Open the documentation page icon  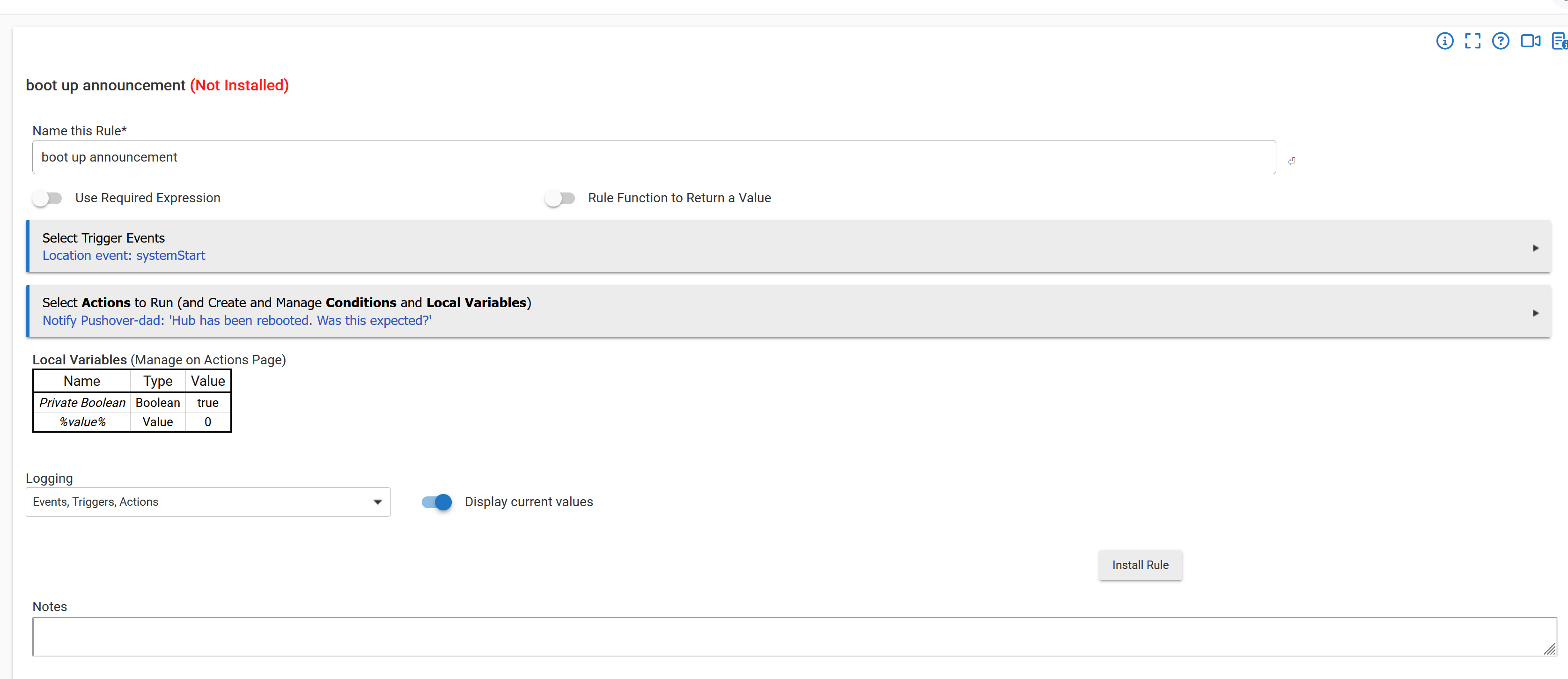pos(1560,41)
